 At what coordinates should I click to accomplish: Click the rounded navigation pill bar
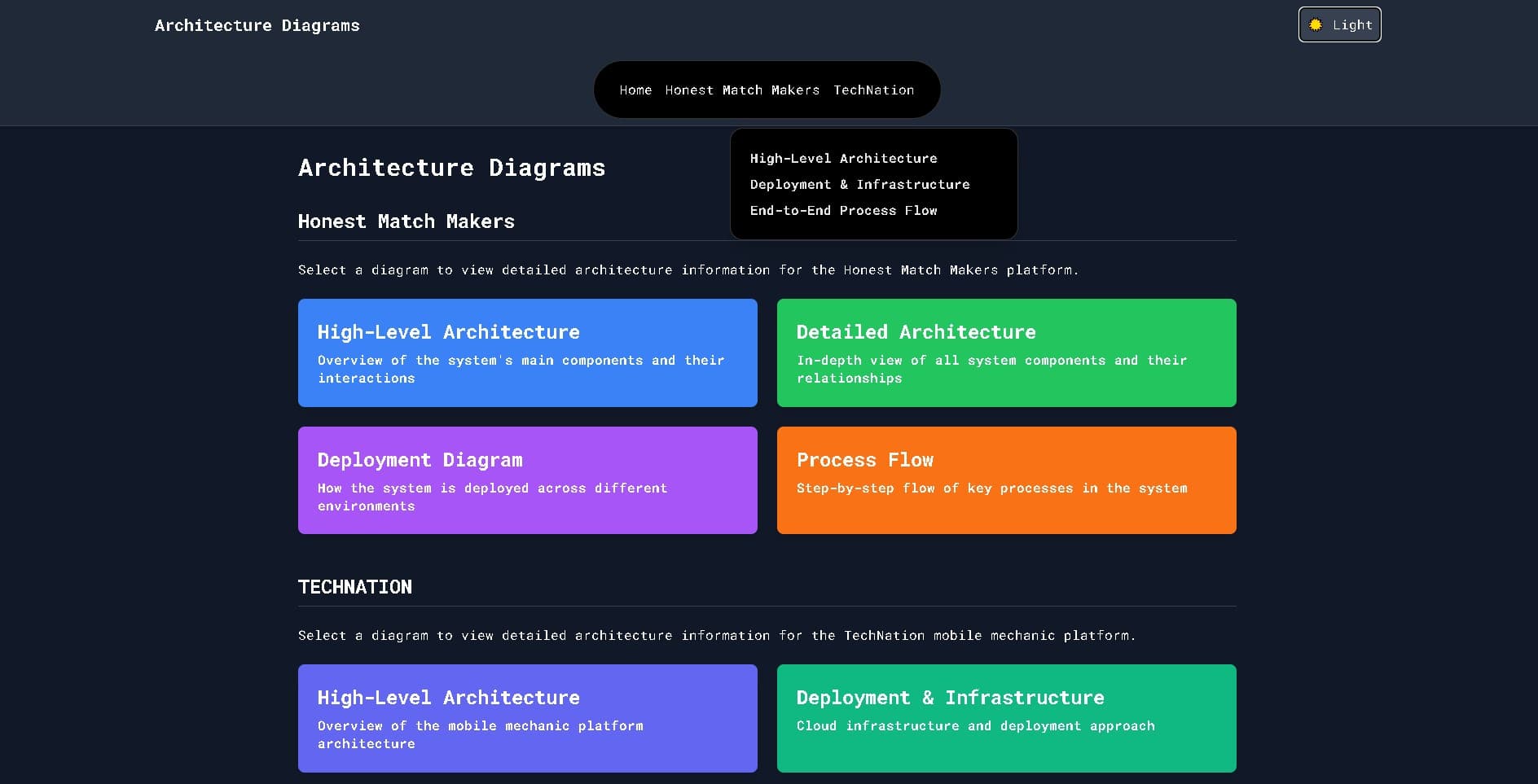(x=767, y=90)
